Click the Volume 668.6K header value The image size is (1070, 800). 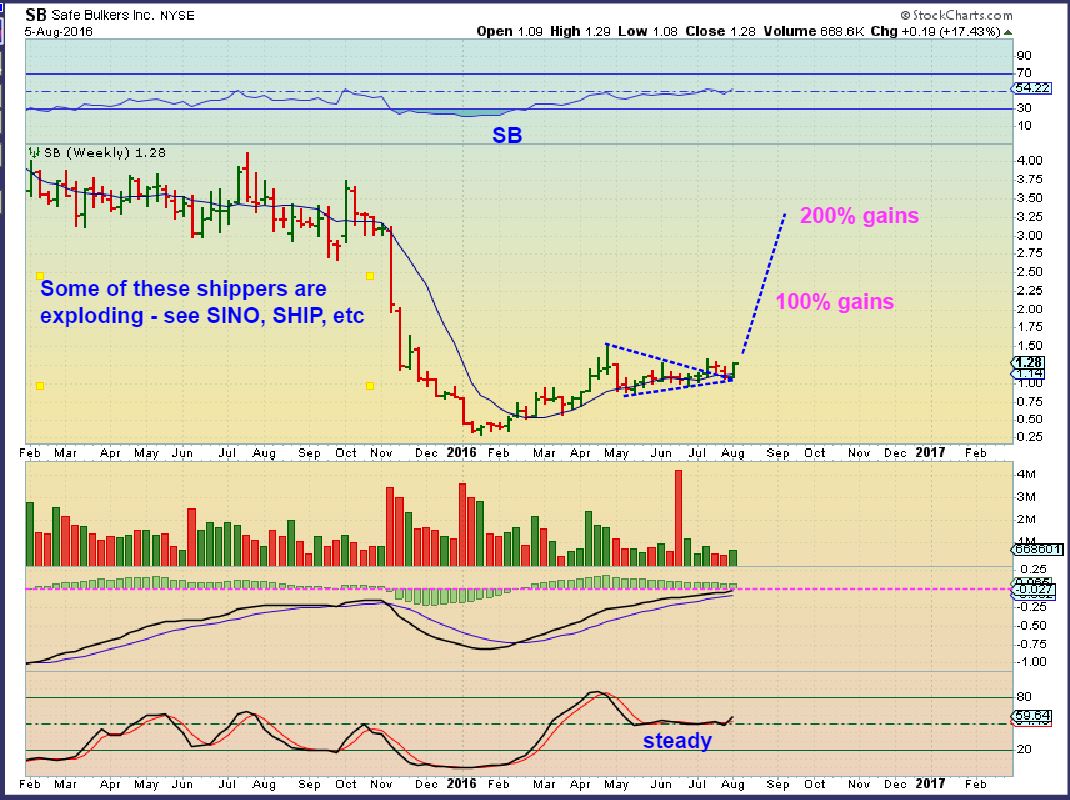point(813,31)
